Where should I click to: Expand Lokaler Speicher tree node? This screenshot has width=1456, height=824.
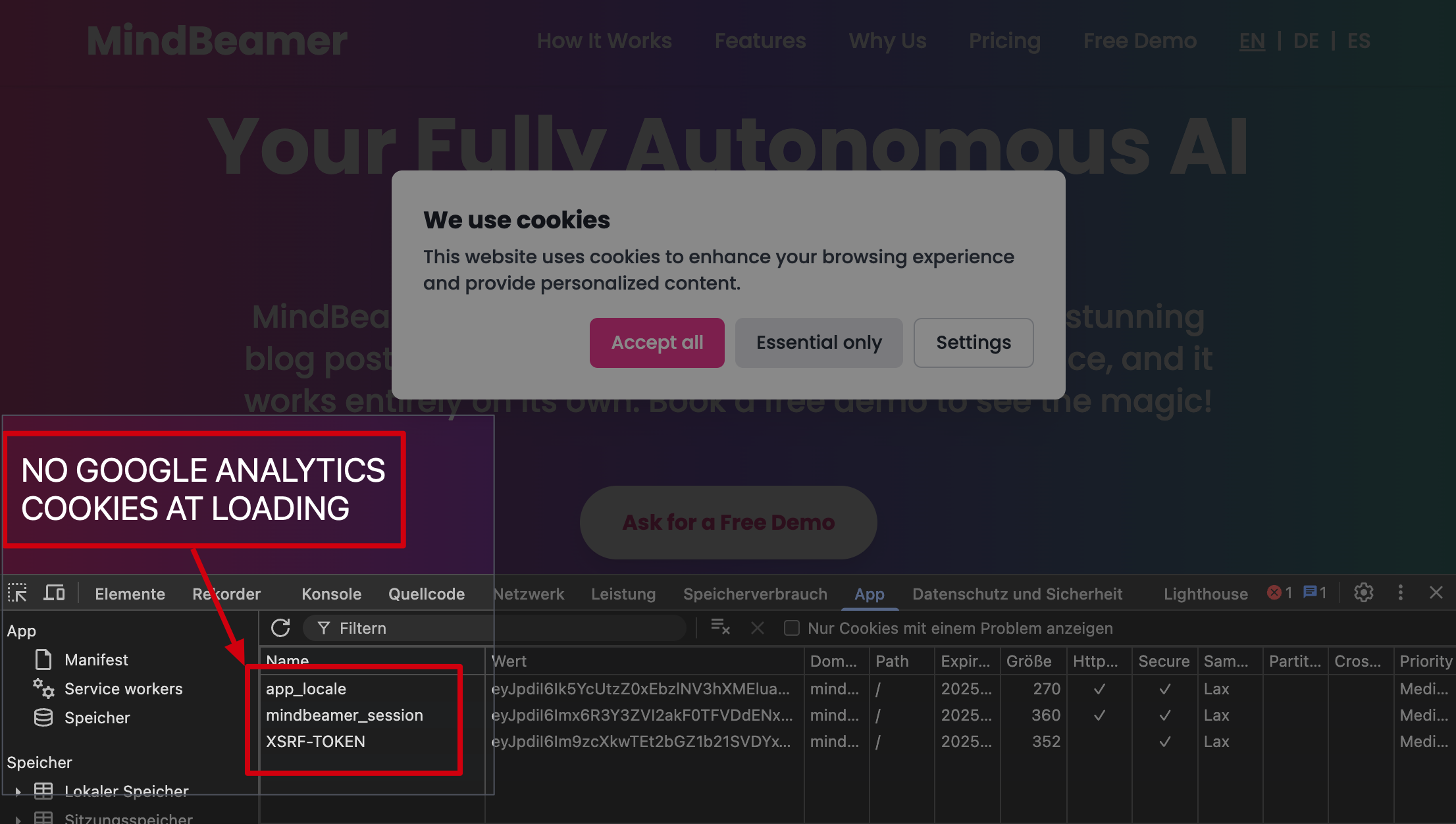pyautogui.click(x=18, y=792)
